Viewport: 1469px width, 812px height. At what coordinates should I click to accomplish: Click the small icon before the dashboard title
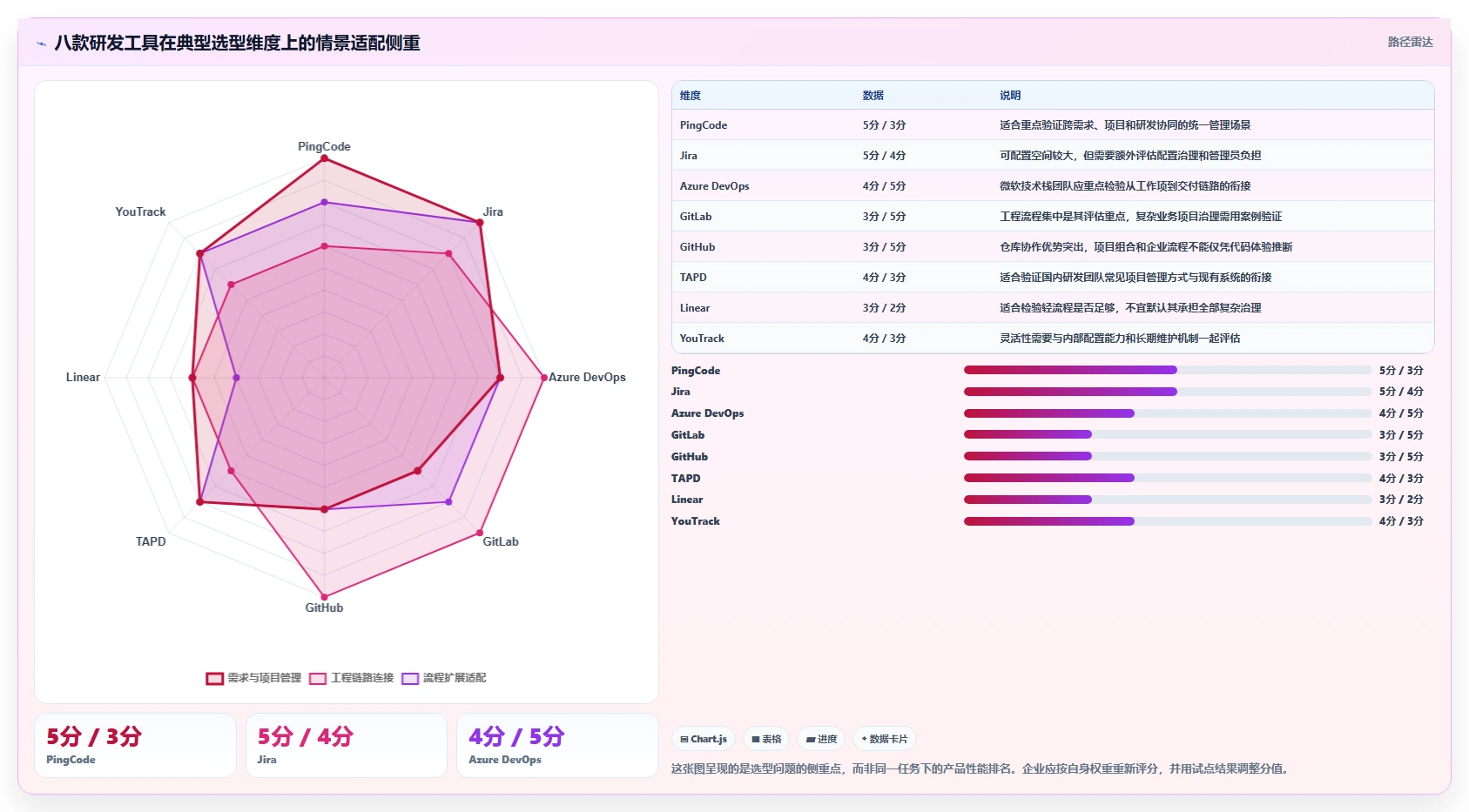tap(41, 44)
